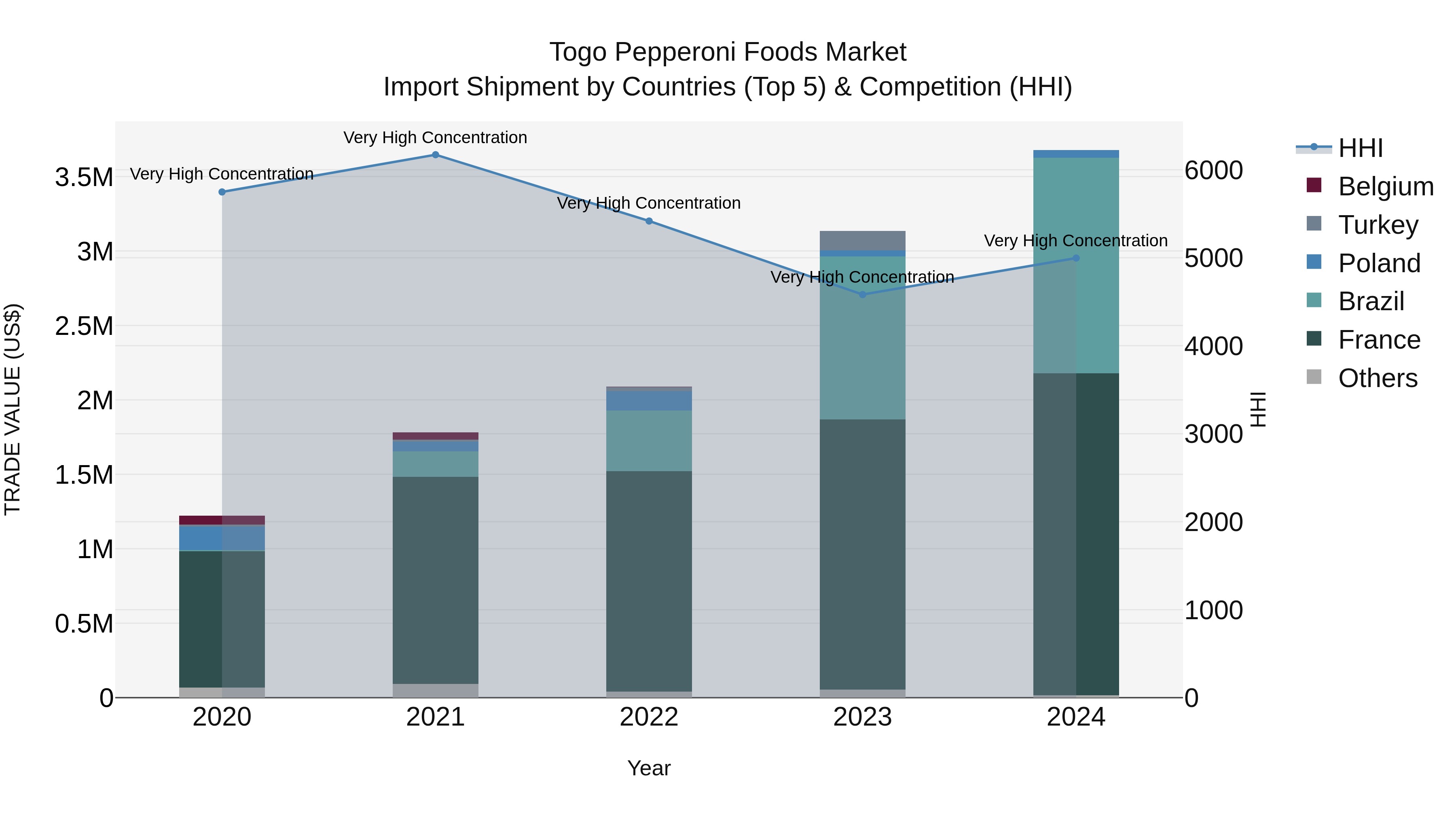The image size is (1456, 819).
Task: Click the 3000 HHI axis tick
Action: pos(1213,434)
